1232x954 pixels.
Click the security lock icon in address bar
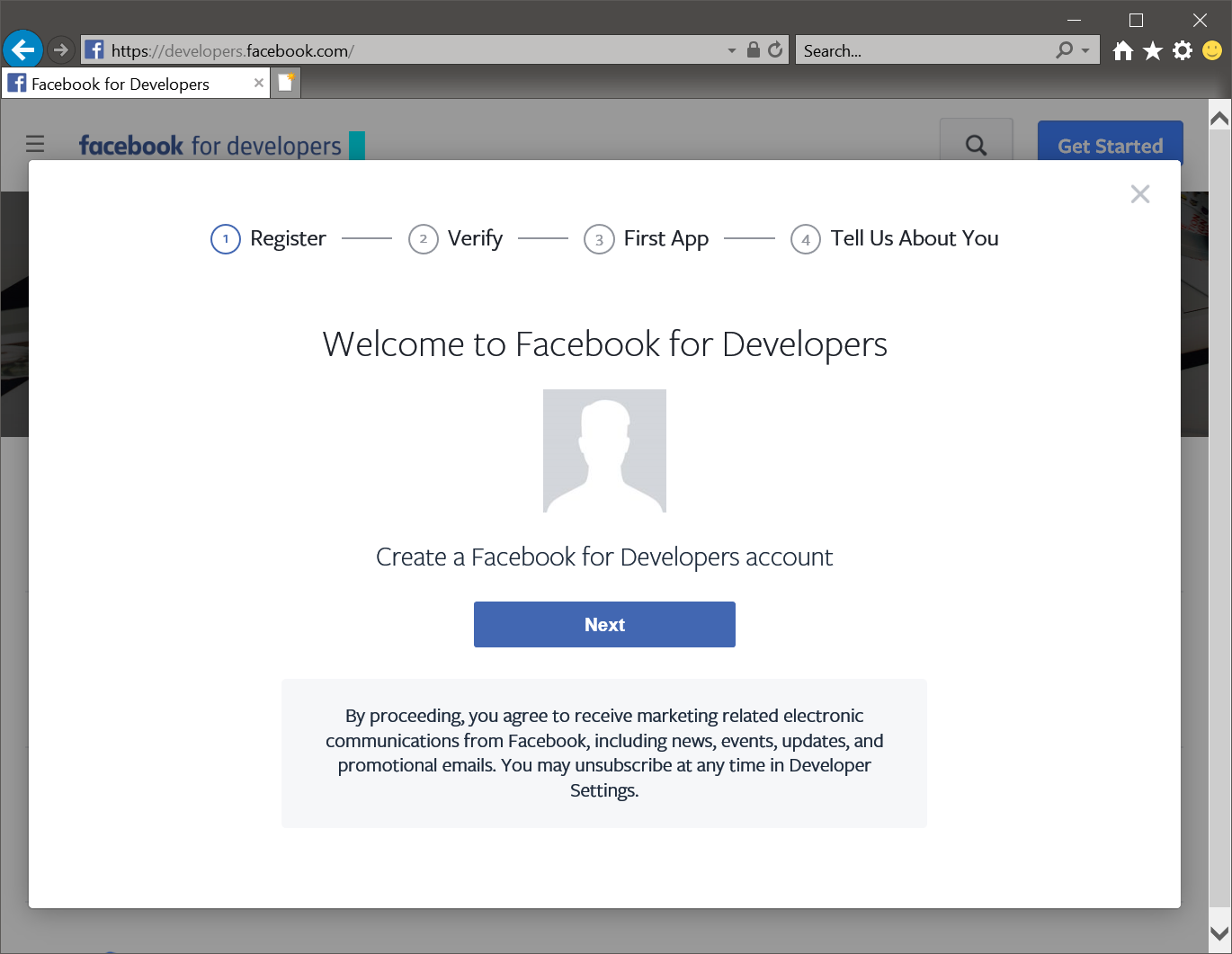(754, 50)
